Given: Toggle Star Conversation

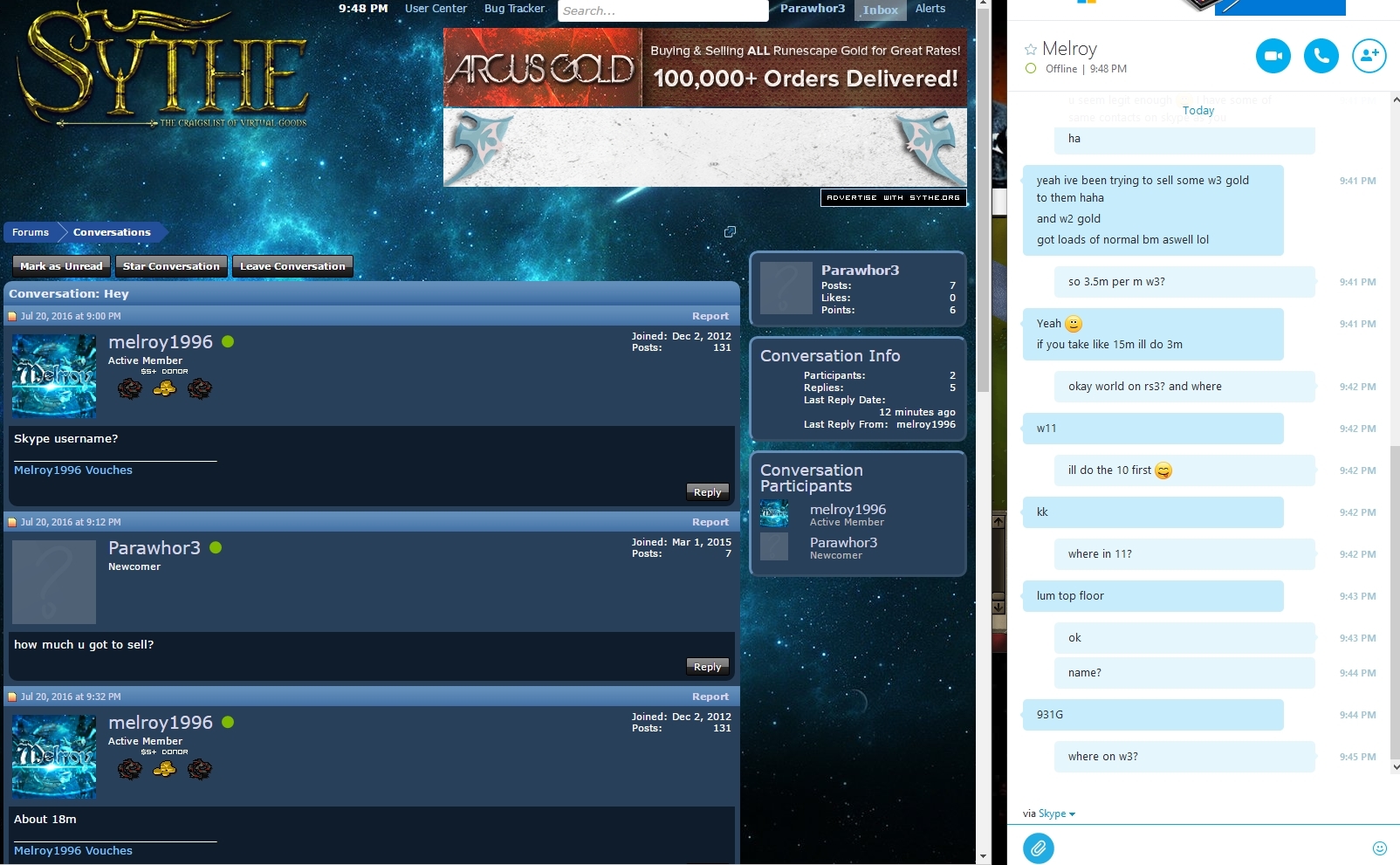Looking at the screenshot, I should [x=171, y=266].
